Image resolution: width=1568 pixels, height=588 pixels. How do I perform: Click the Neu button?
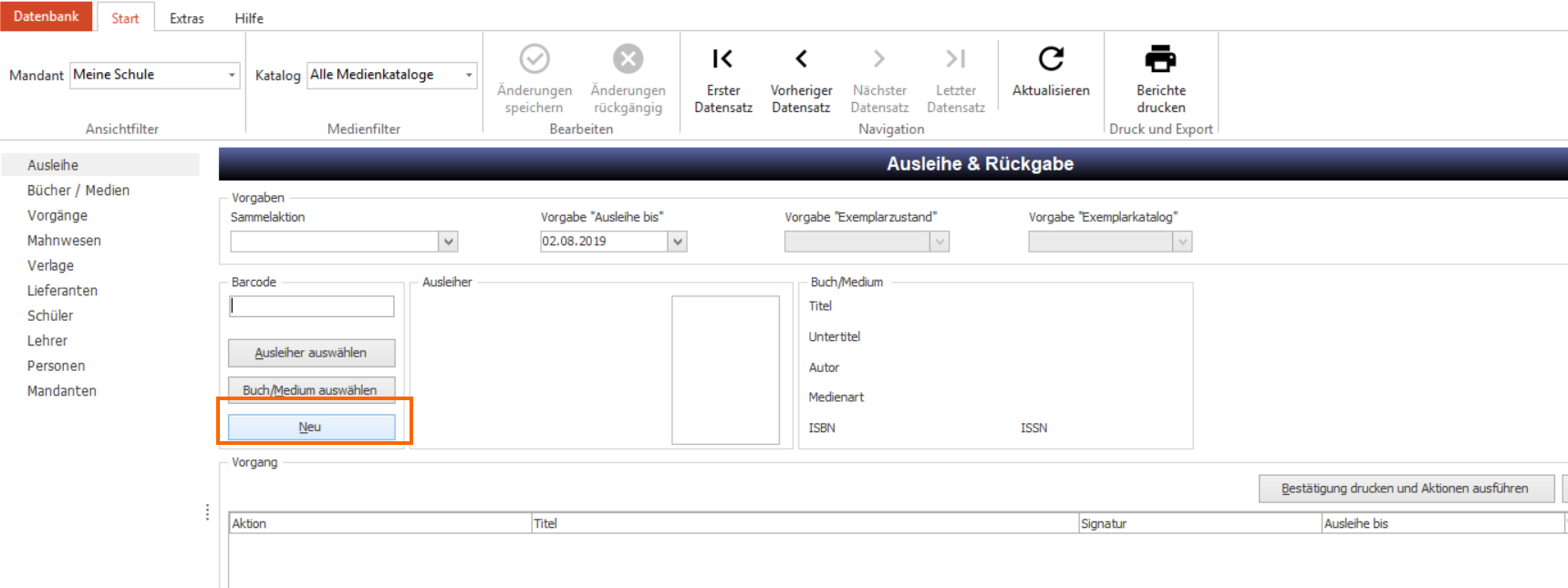(x=311, y=427)
